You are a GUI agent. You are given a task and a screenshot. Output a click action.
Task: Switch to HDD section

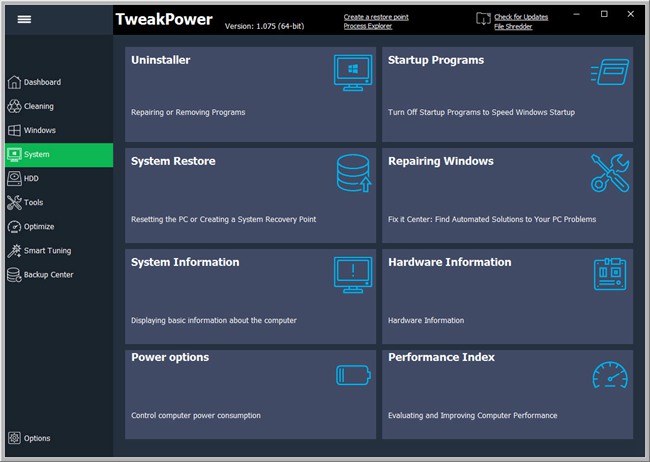click(x=31, y=178)
